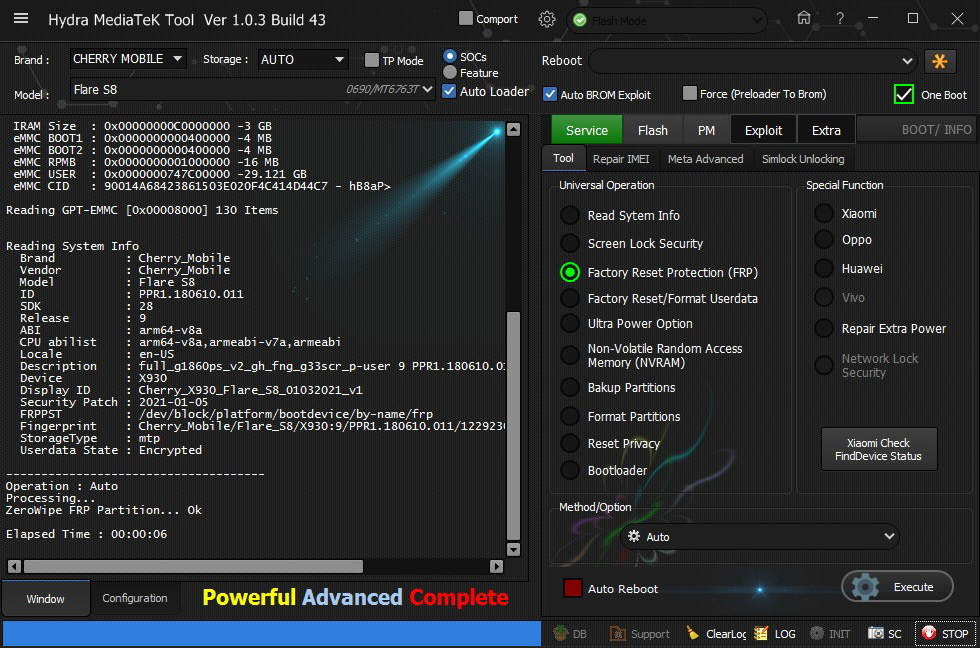
Task: Open the Extra tab
Action: [x=826, y=131]
